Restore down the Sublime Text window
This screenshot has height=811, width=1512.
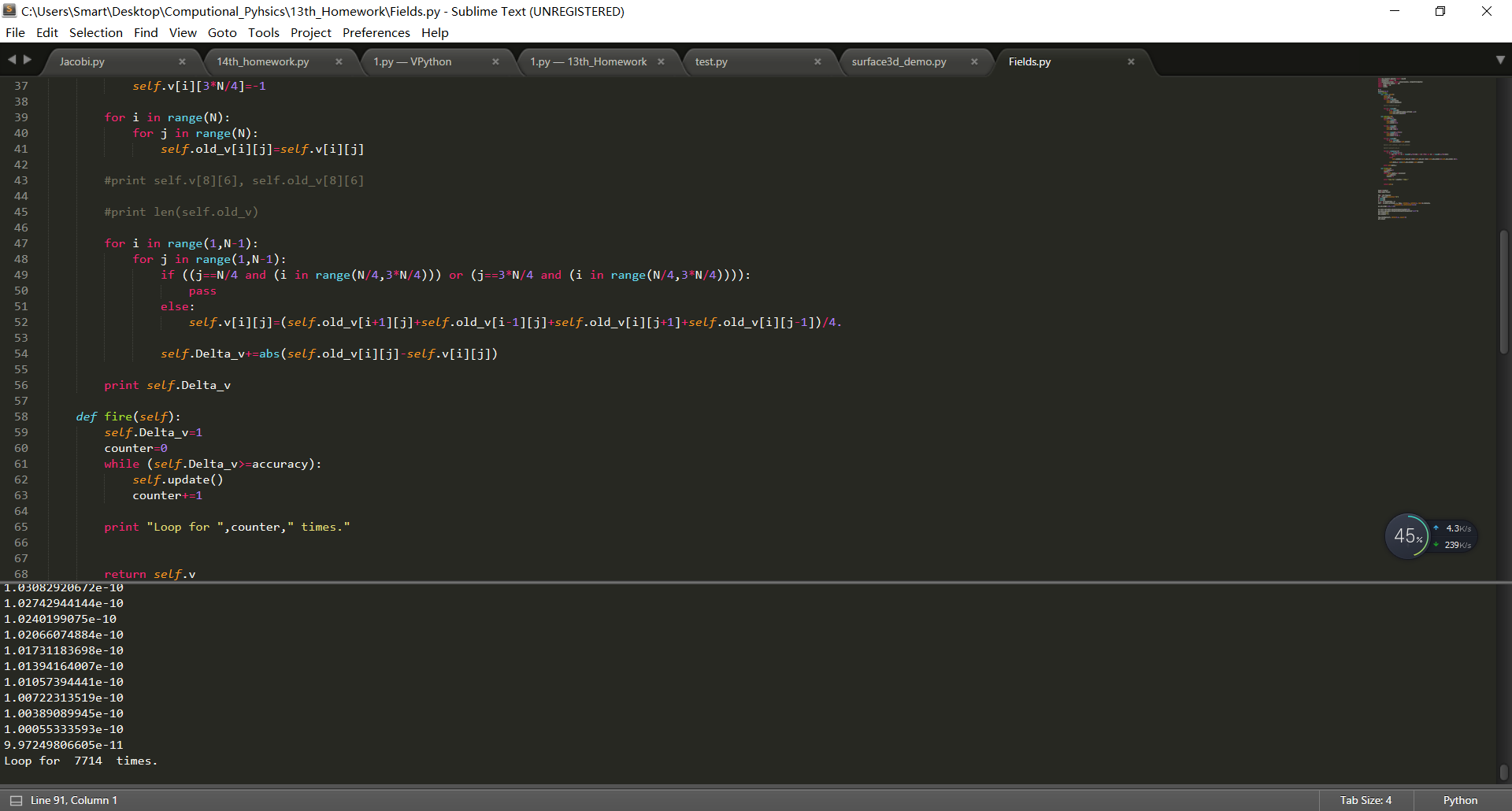[x=1440, y=11]
